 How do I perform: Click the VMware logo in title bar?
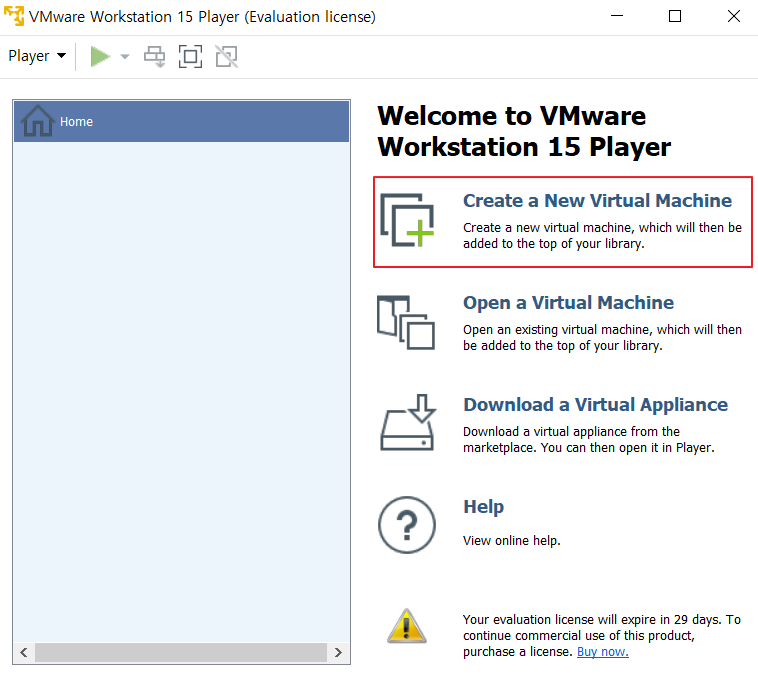click(14, 16)
